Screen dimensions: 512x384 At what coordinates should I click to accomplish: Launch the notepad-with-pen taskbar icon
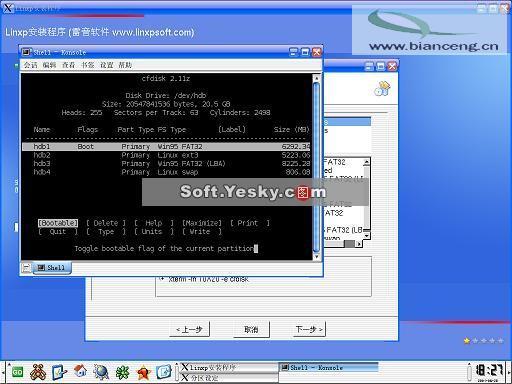59,372
